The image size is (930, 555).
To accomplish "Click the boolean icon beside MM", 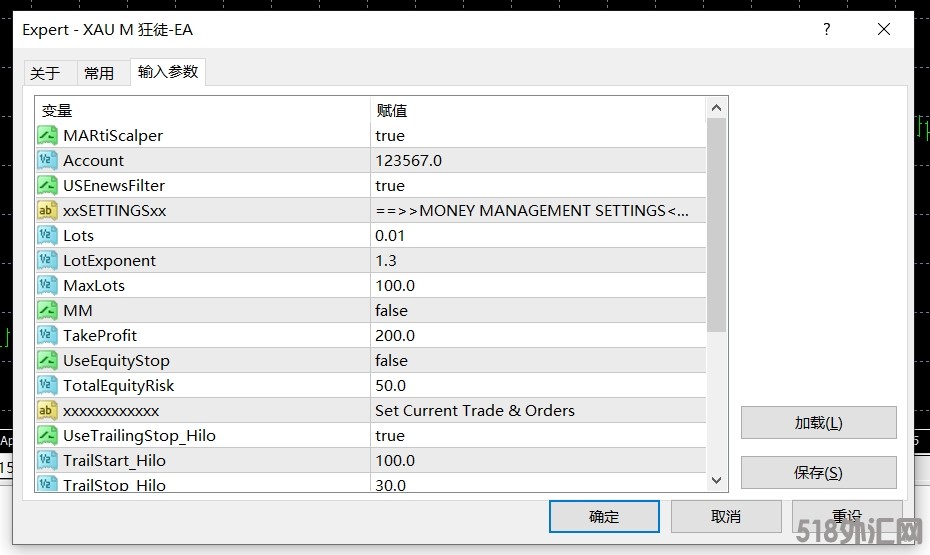I will [47, 310].
